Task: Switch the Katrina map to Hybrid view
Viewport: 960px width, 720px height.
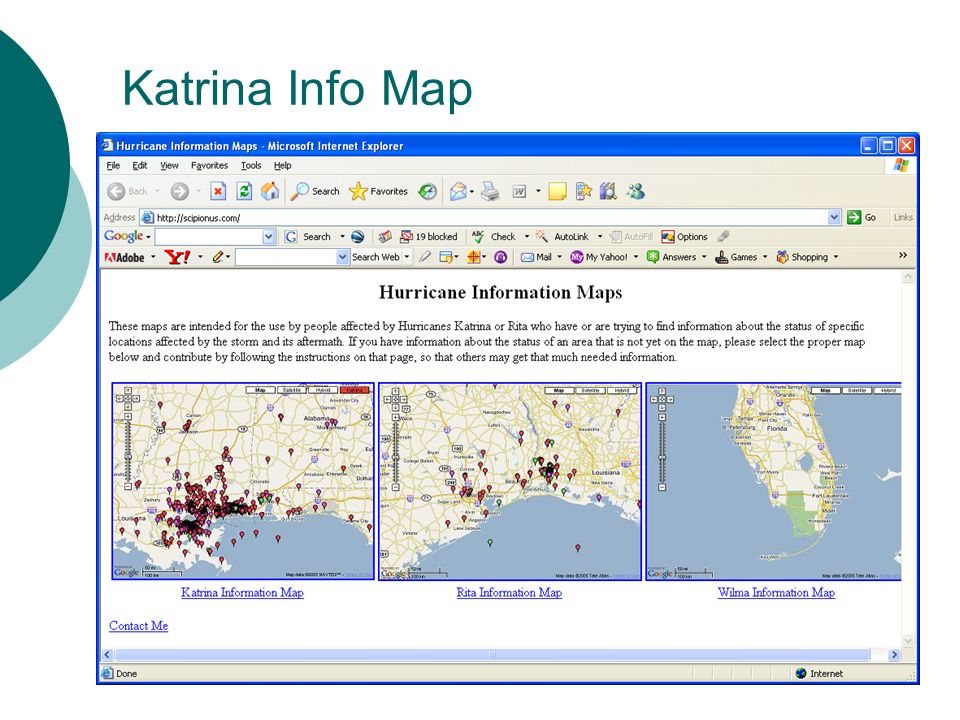Action: tap(323, 390)
